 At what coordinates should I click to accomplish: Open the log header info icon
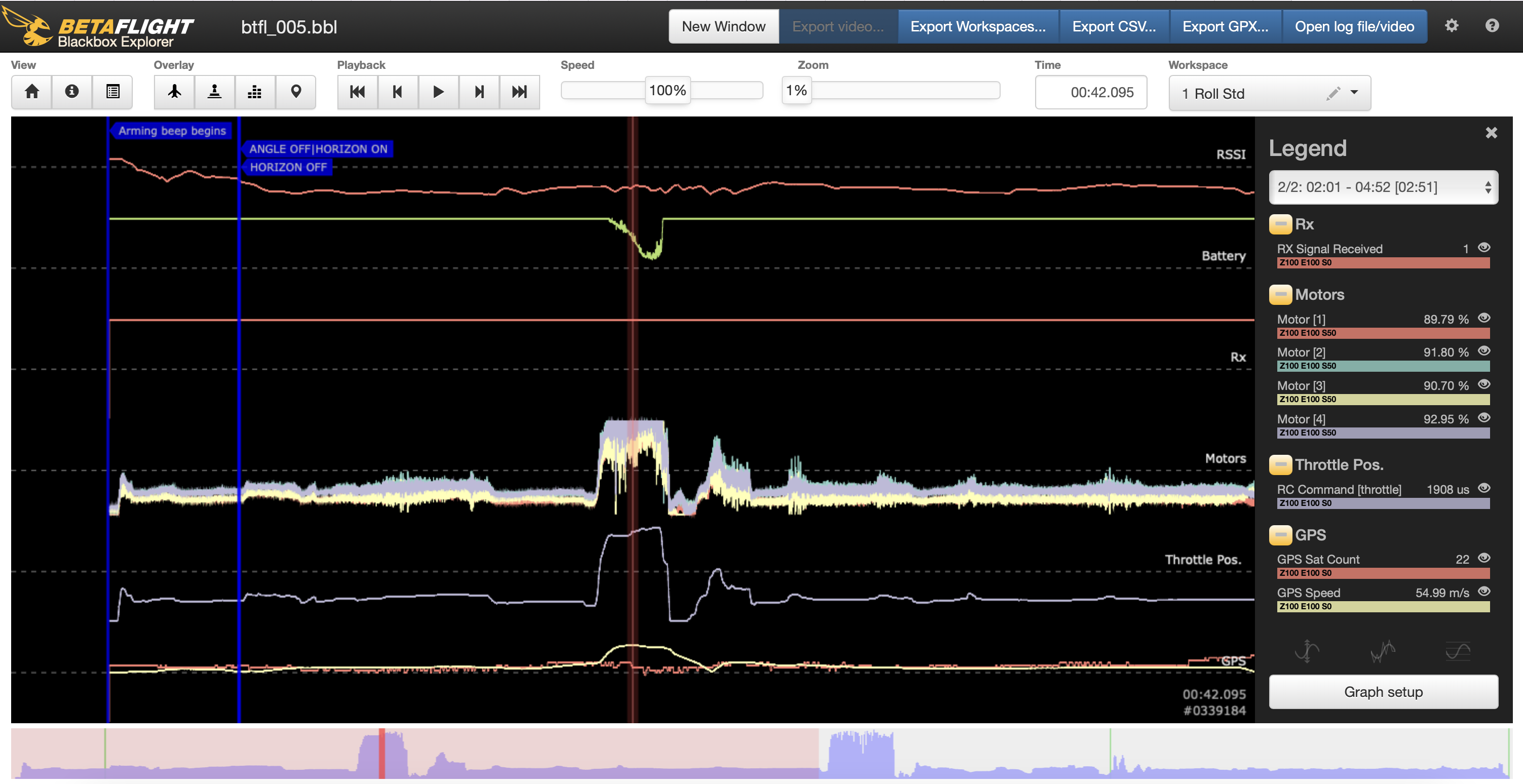coord(71,92)
